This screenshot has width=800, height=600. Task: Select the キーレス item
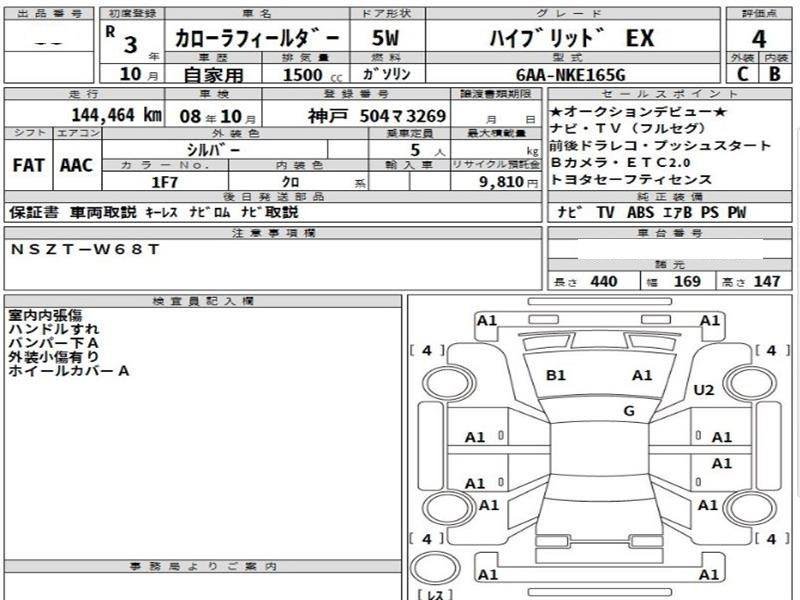[161, 212]
